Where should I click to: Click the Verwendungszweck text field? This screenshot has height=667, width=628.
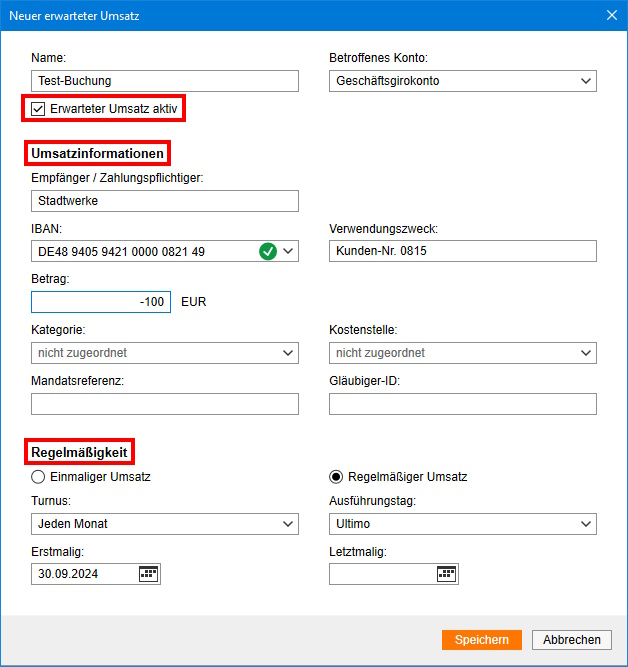[x=462, y=251]
